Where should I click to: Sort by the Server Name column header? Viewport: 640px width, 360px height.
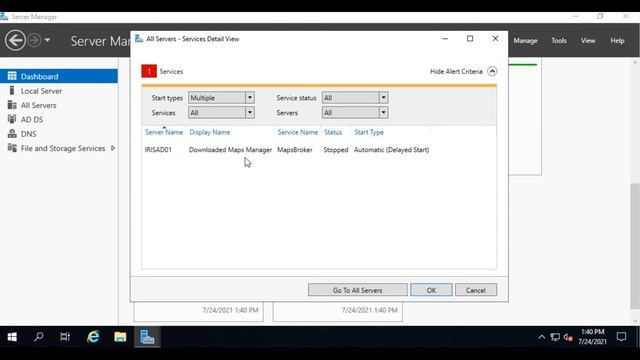164,132
